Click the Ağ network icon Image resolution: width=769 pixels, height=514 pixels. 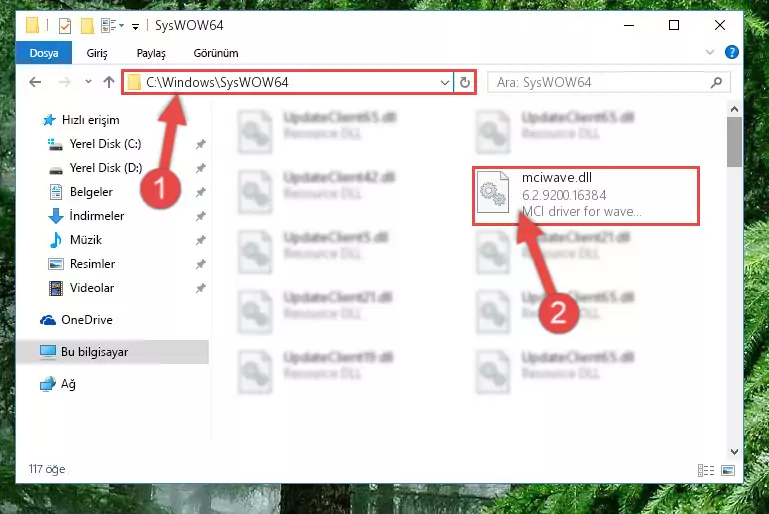48,384
